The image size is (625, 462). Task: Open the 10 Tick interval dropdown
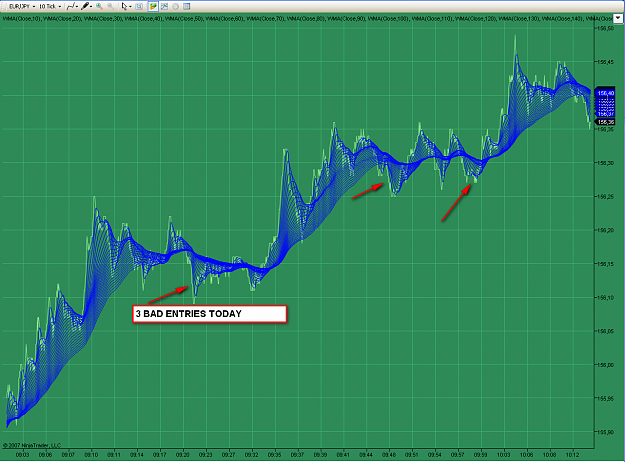coord(49,6)
